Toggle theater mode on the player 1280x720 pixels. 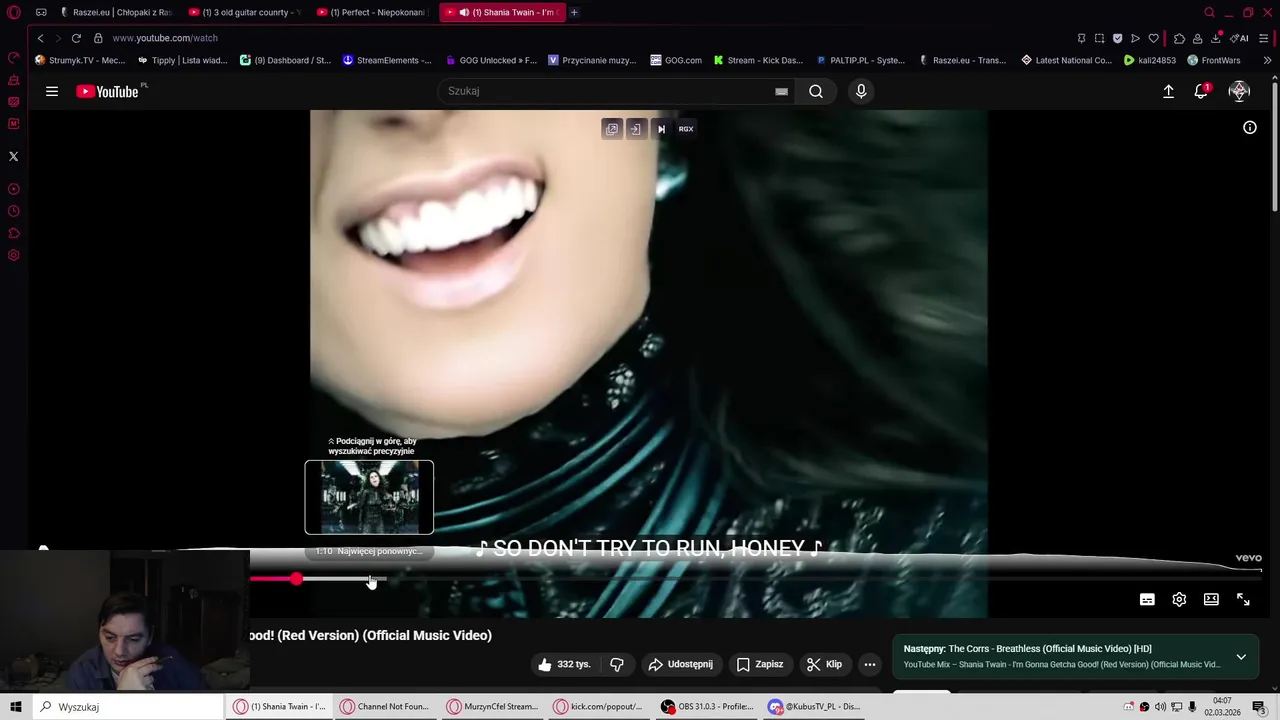tap(1211, 599)
